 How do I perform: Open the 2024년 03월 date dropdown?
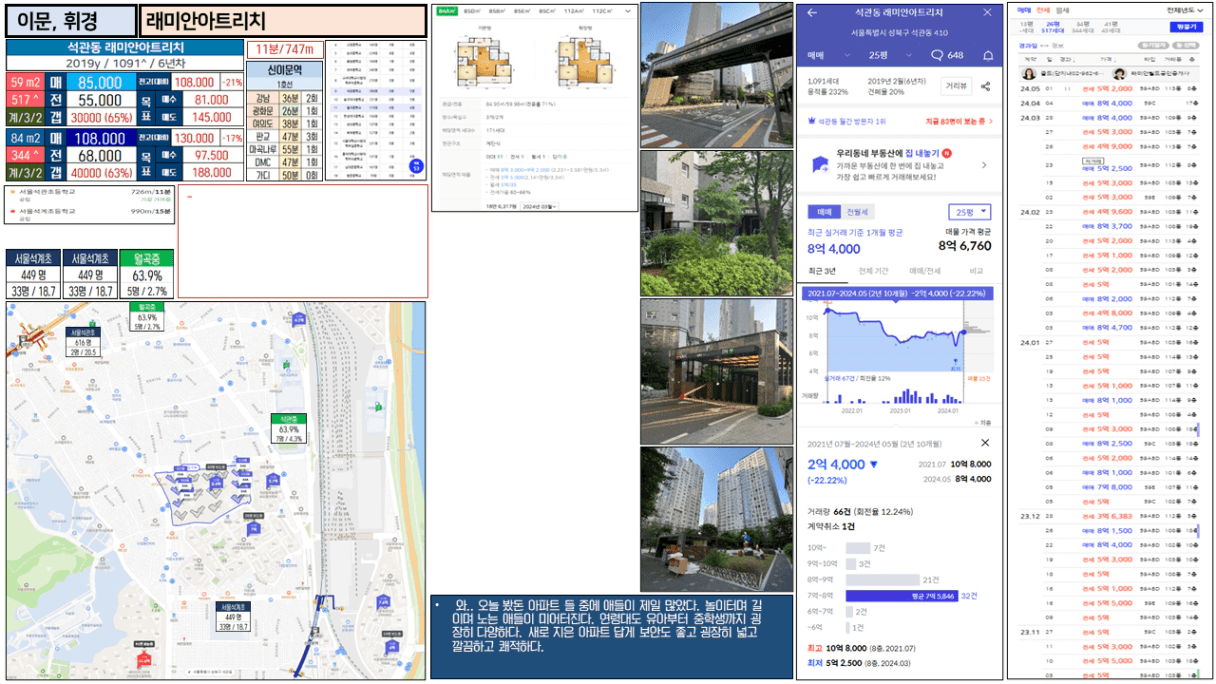pos(541,206)
